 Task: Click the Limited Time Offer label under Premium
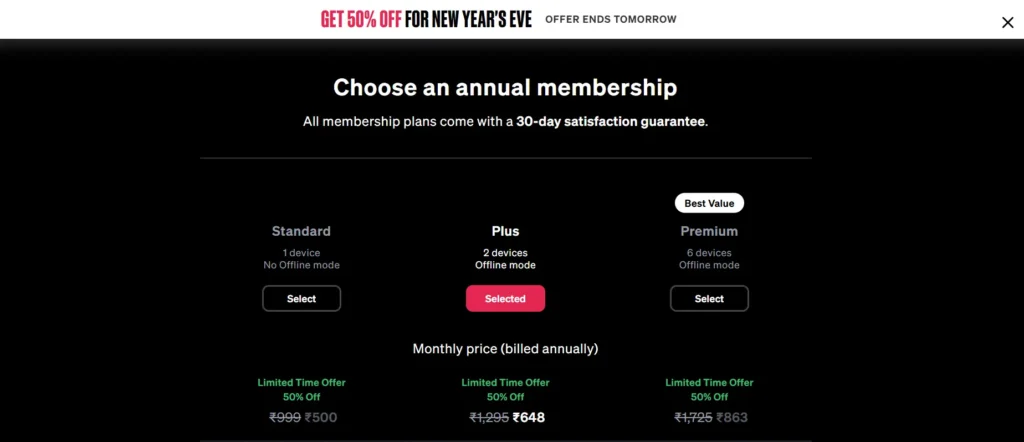point(709,382)
